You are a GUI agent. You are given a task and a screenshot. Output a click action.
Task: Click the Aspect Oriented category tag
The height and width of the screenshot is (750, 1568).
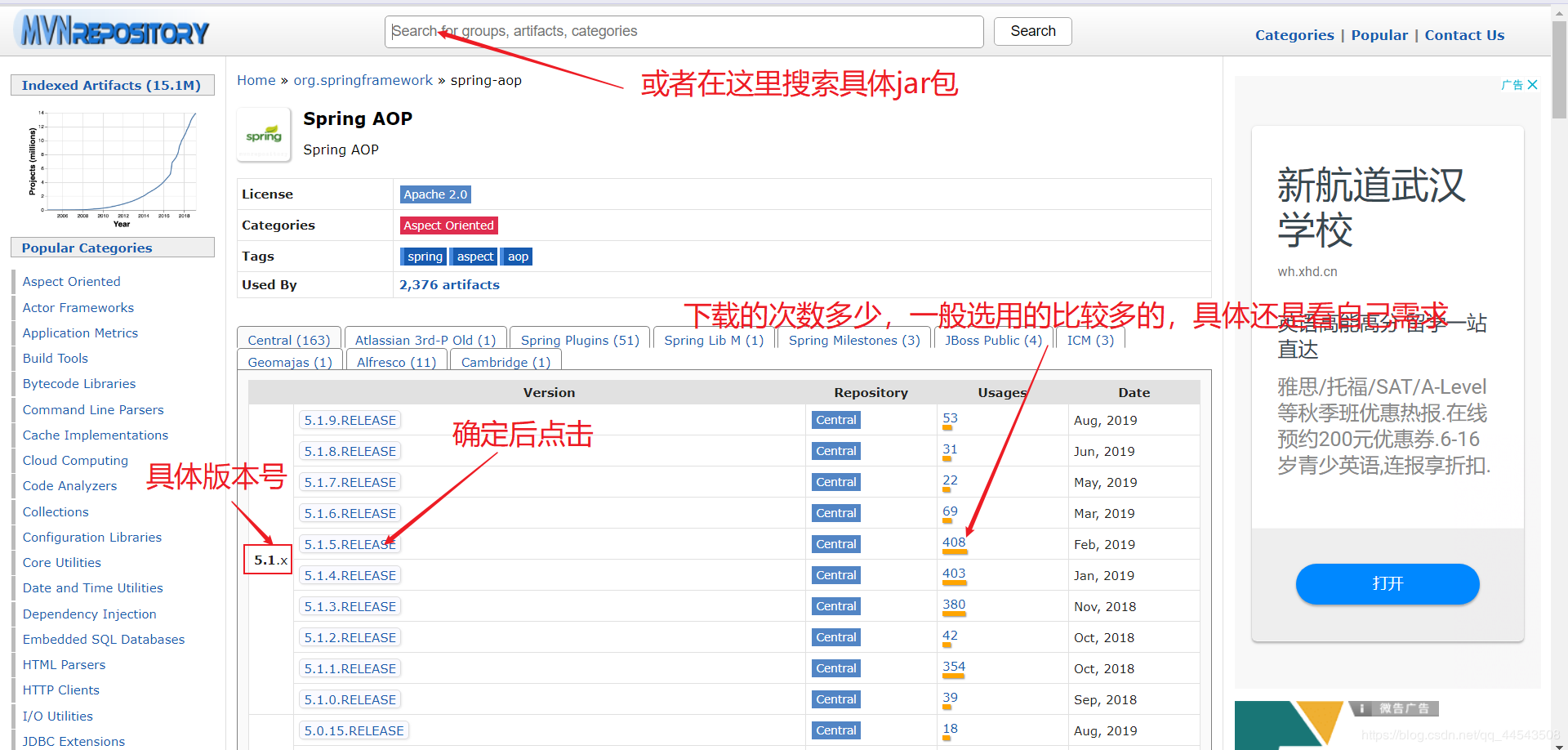[448, 225]
